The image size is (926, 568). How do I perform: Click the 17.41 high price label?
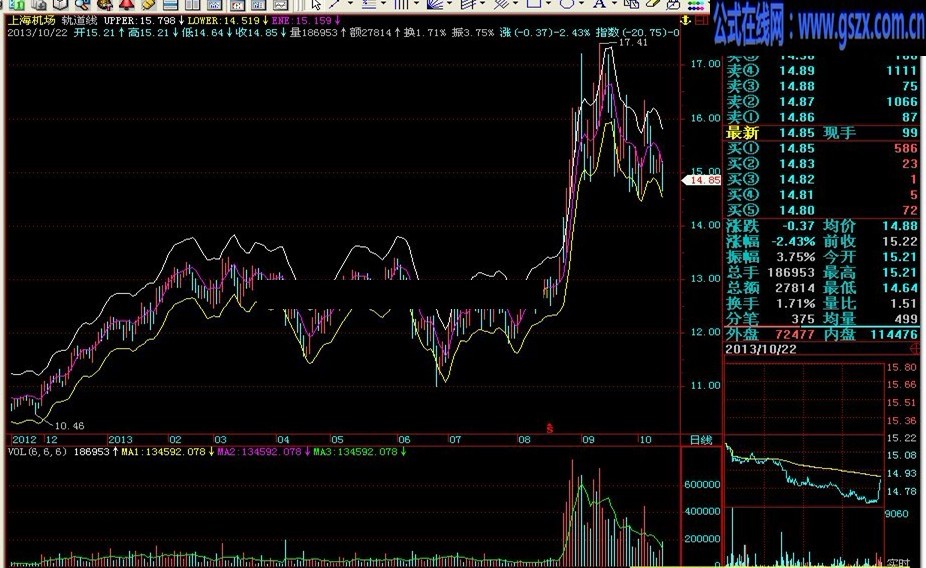633,43
